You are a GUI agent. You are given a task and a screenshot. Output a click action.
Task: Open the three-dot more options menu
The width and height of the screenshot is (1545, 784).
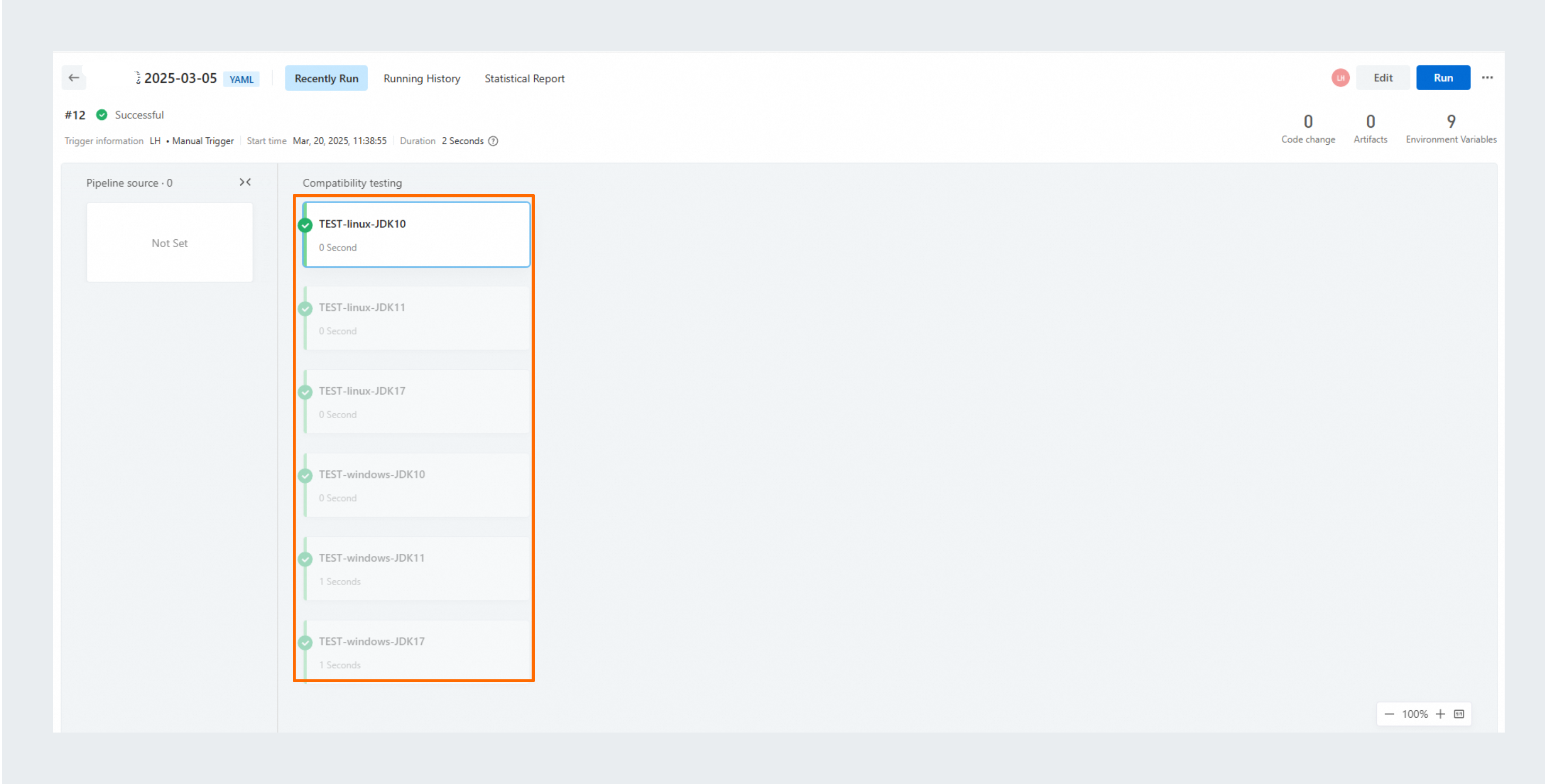1487,78
